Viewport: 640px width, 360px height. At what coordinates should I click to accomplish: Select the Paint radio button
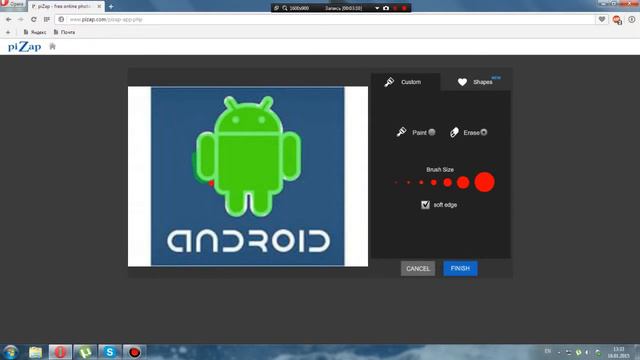[432, 132]
